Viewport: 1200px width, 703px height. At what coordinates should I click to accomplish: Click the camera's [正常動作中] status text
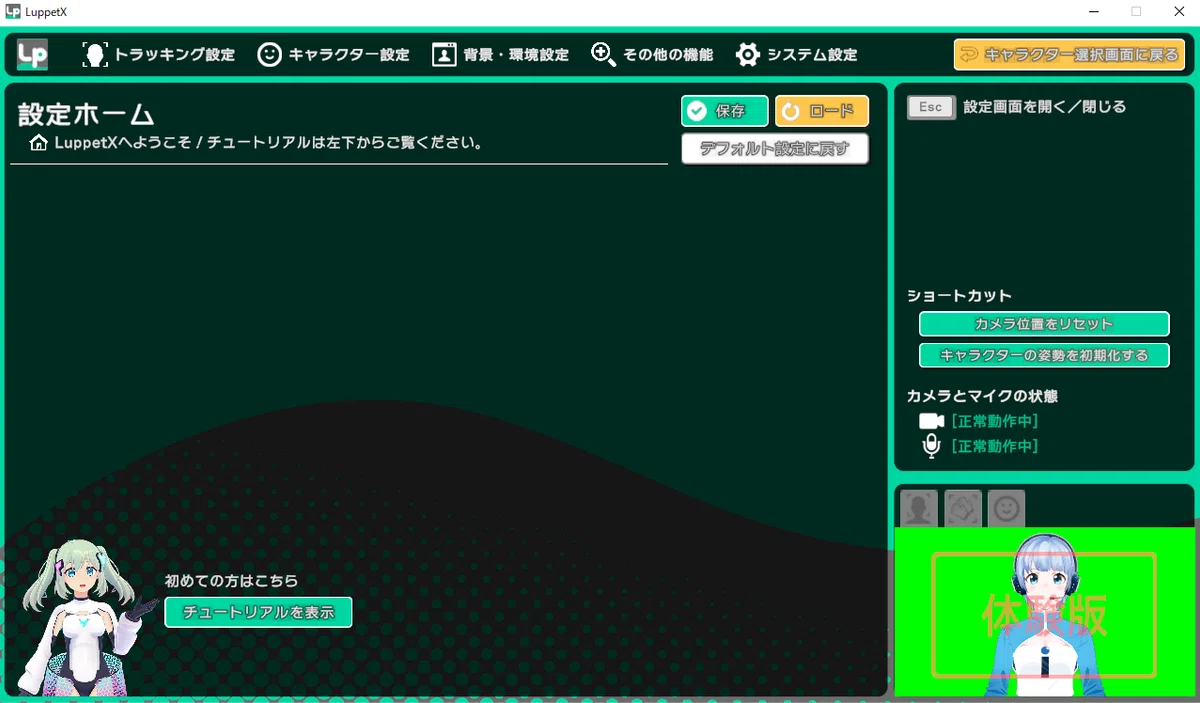tap(995, 421)
